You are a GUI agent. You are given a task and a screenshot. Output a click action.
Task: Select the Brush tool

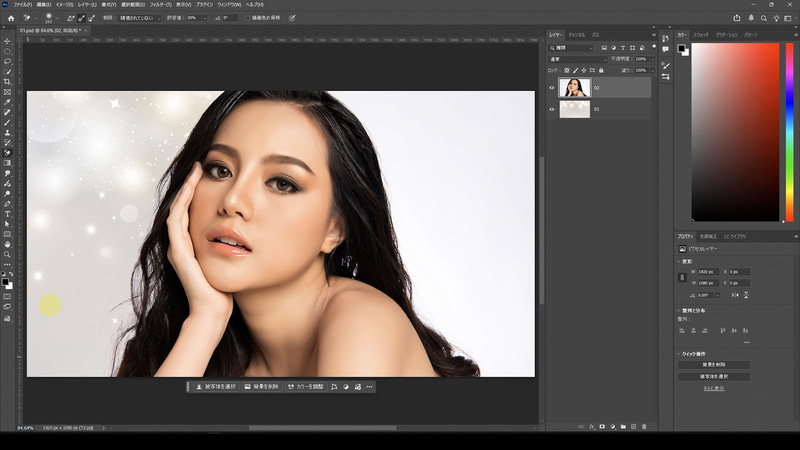point(7,122)
